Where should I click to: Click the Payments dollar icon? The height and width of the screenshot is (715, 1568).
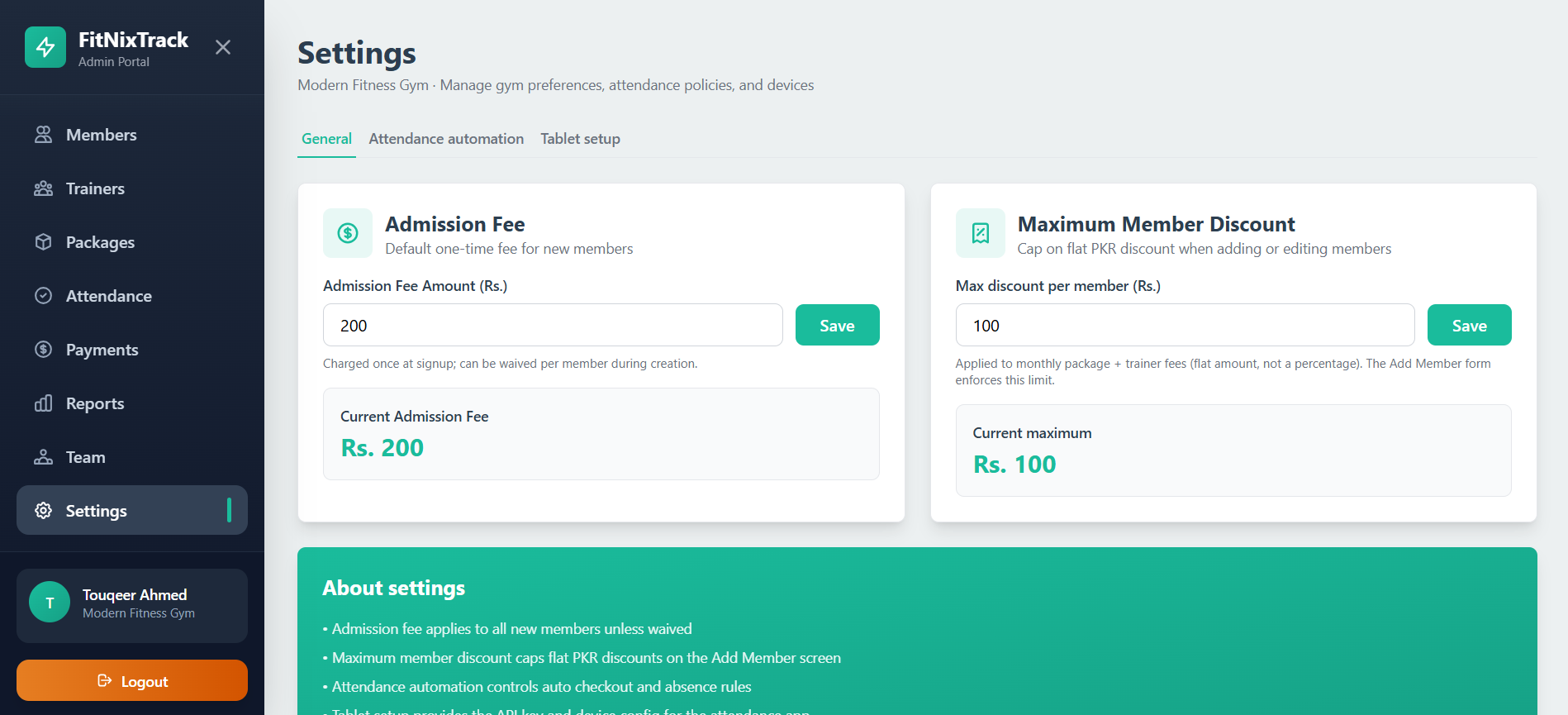tap(44, 350)
